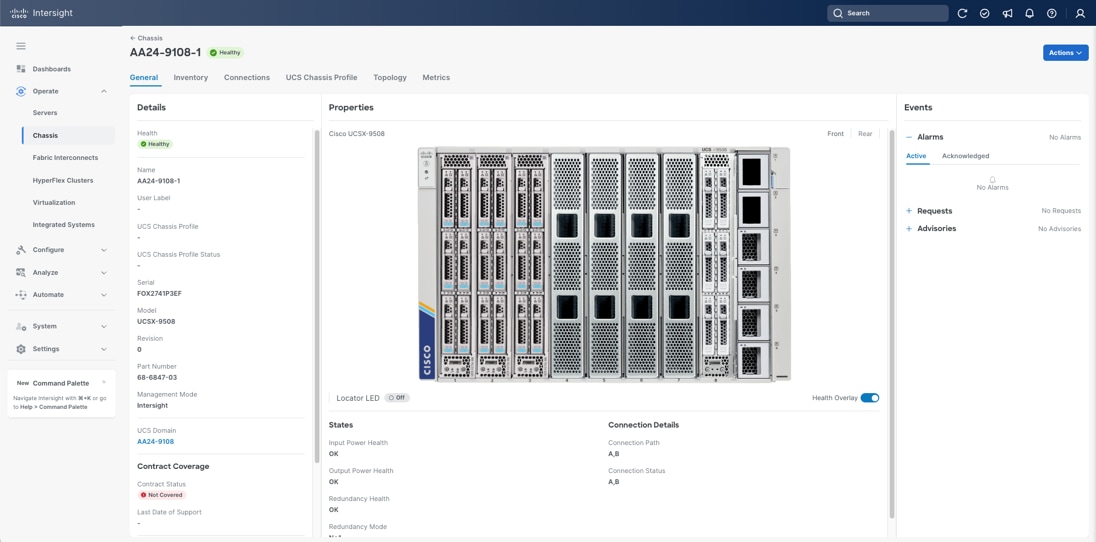Screen dimensions: 1096x542
Task: Click the Settings gear icon
Action: point(21,348)
